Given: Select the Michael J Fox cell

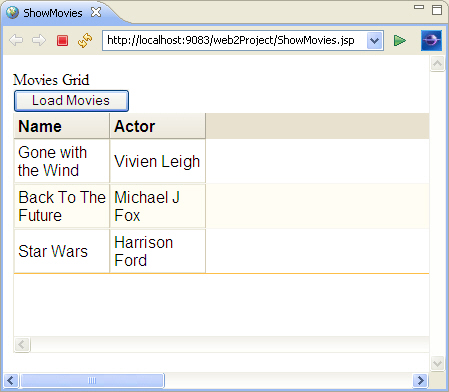Looking at the screenshot, I should [x=158, y=206].
